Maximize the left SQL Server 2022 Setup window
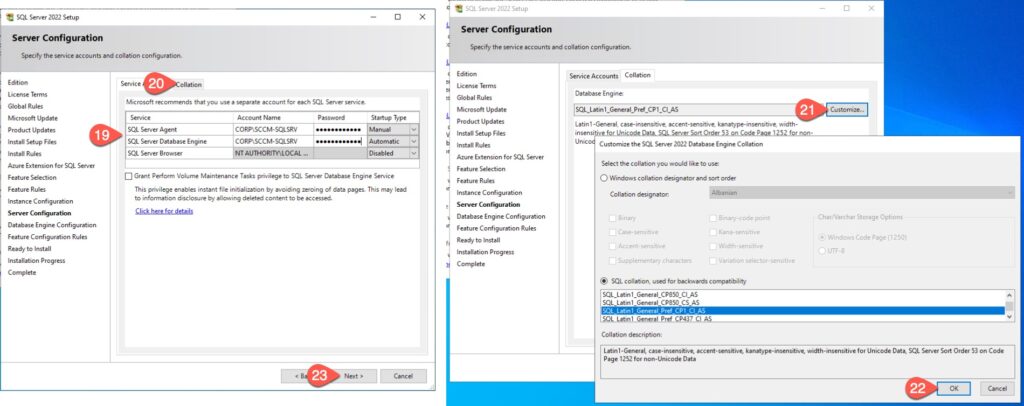This screenshot has width=1024, height=406. [397, 17]
